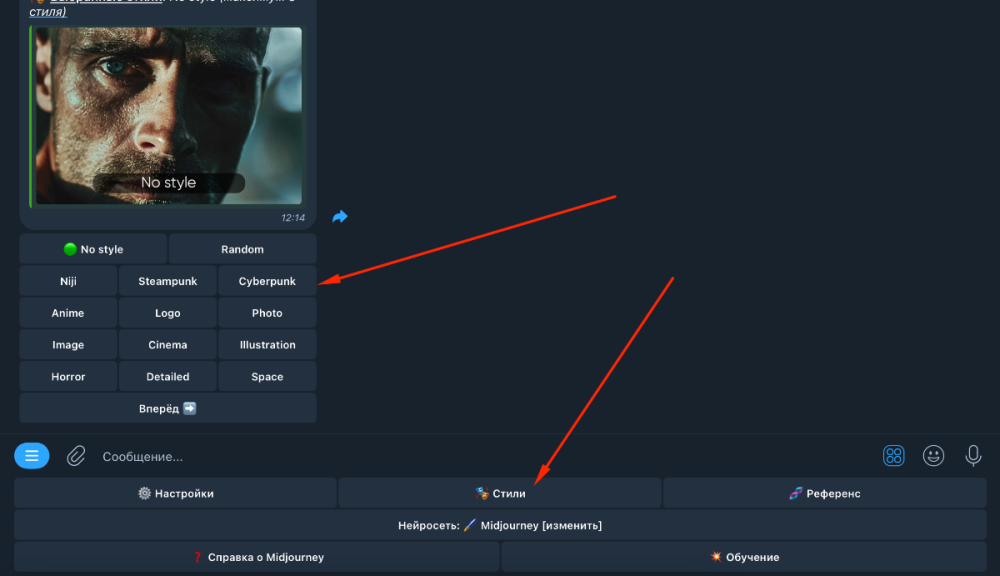Click the microphone voice message icon

pos(973,456)
